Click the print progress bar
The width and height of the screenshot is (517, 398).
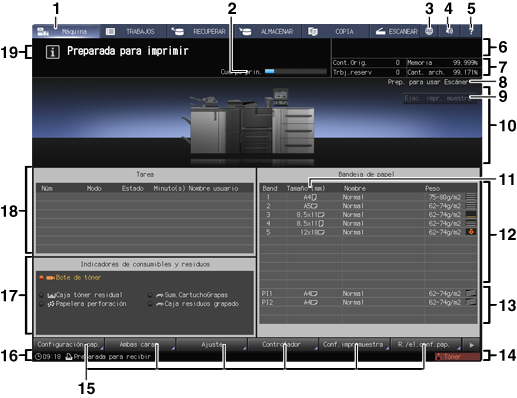(x=295, y=71)
